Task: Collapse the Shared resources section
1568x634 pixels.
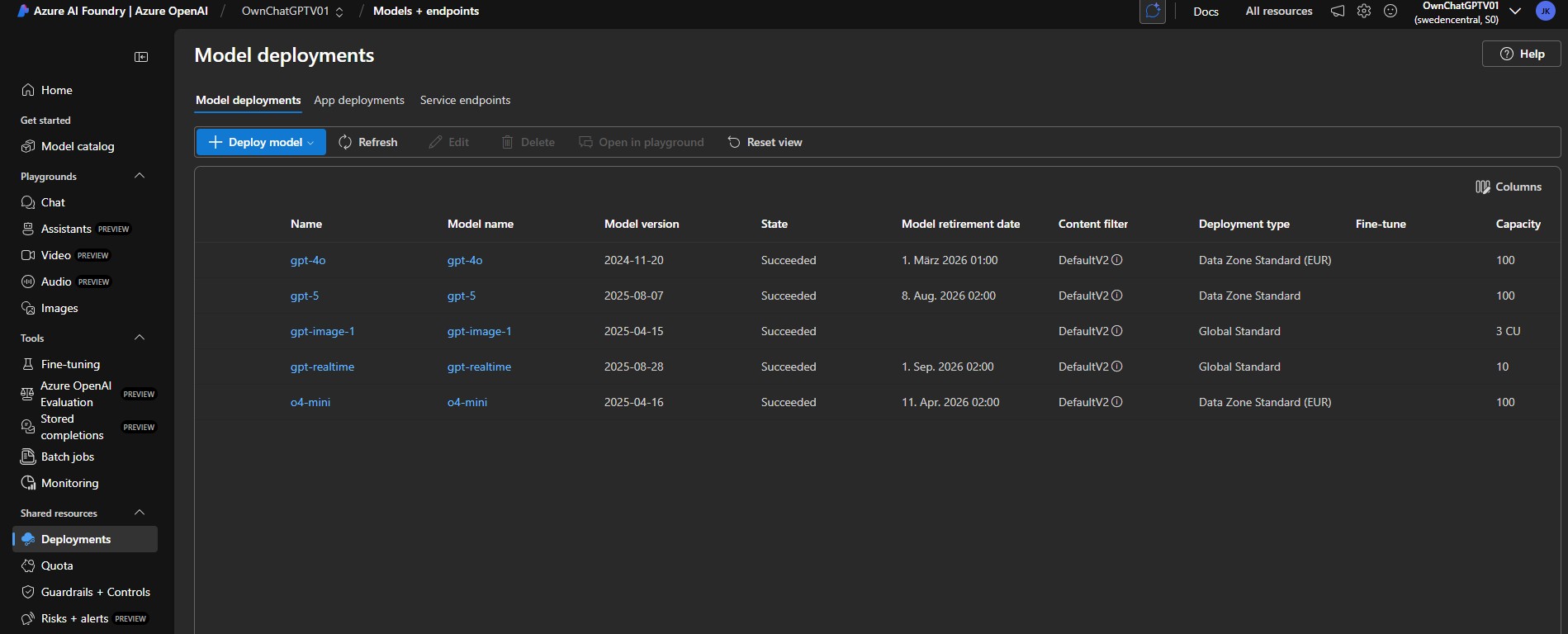Action: 140,513
